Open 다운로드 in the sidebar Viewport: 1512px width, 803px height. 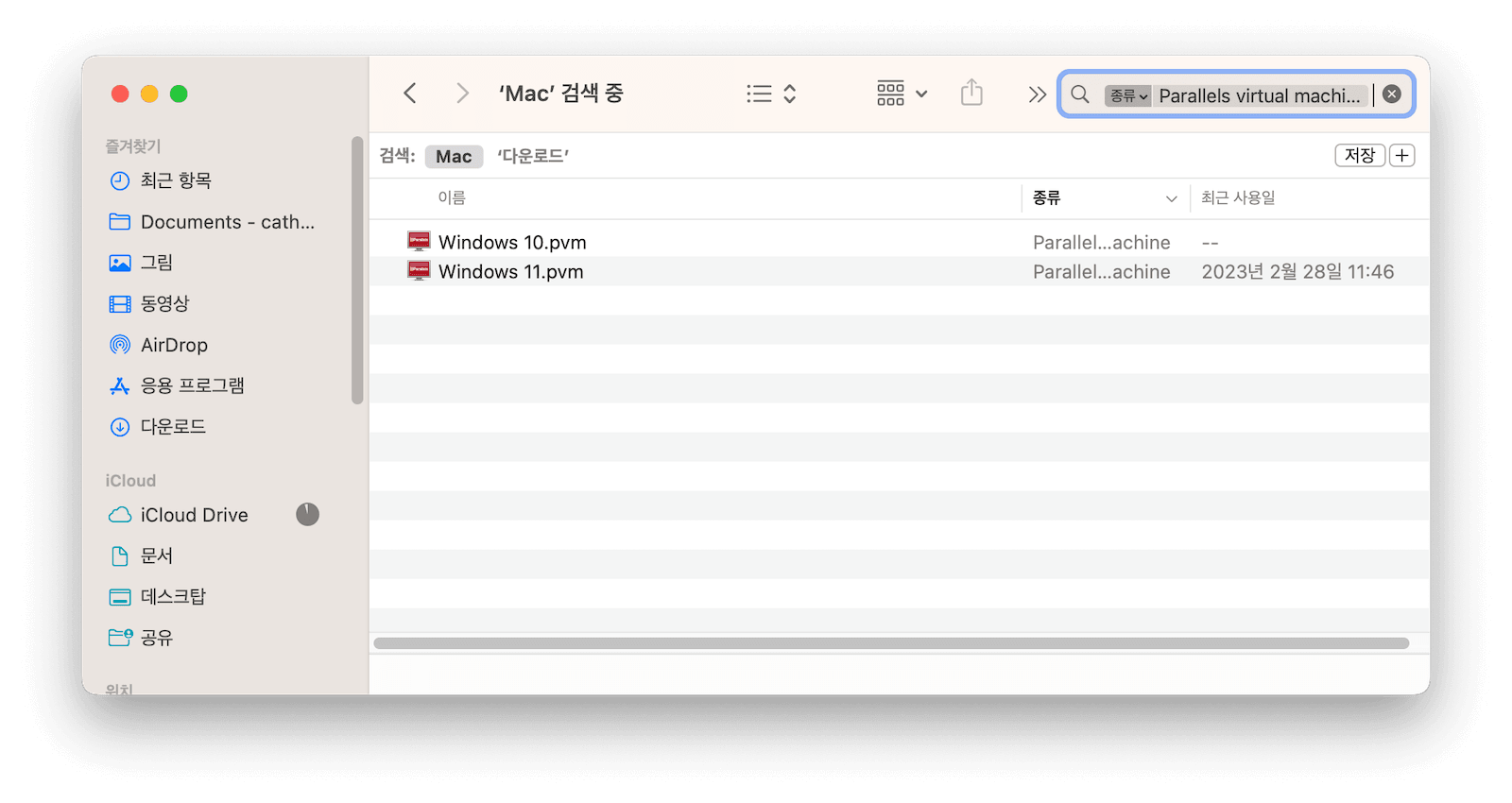click(173, 427)
